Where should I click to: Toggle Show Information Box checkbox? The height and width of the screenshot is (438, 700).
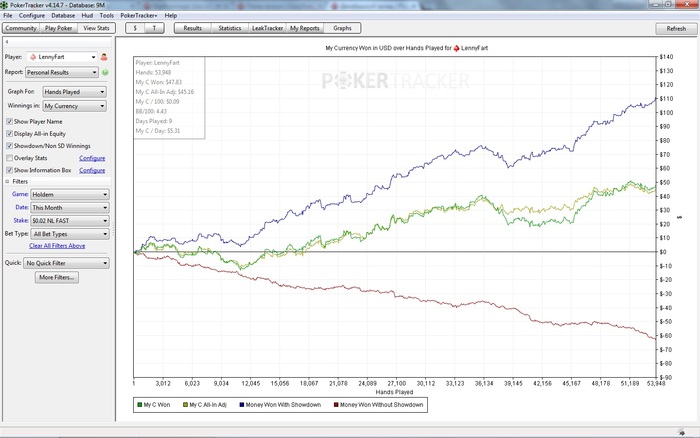click(x=9, y=170)
